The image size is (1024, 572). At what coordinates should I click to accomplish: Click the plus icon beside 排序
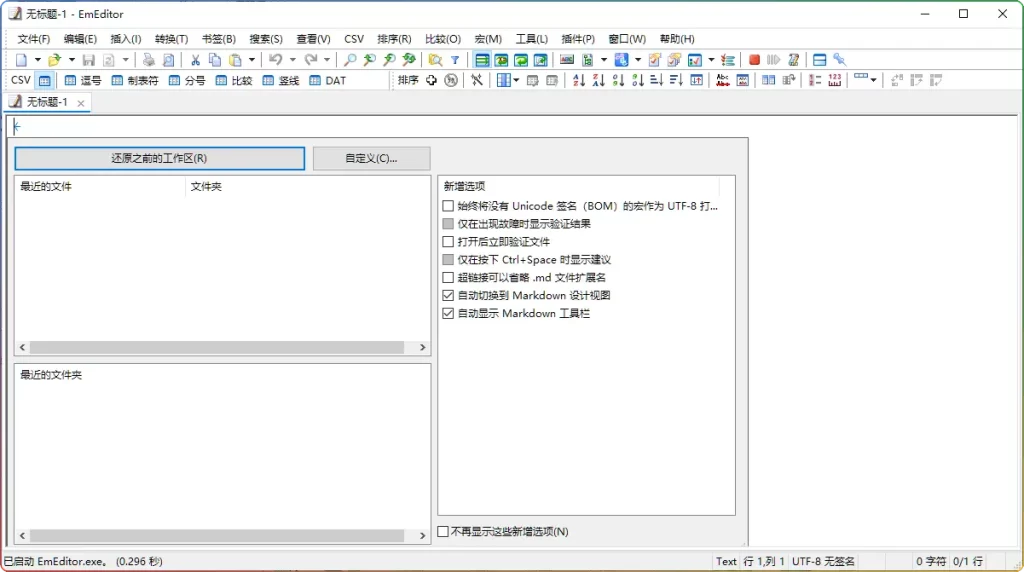coord(431,80)
